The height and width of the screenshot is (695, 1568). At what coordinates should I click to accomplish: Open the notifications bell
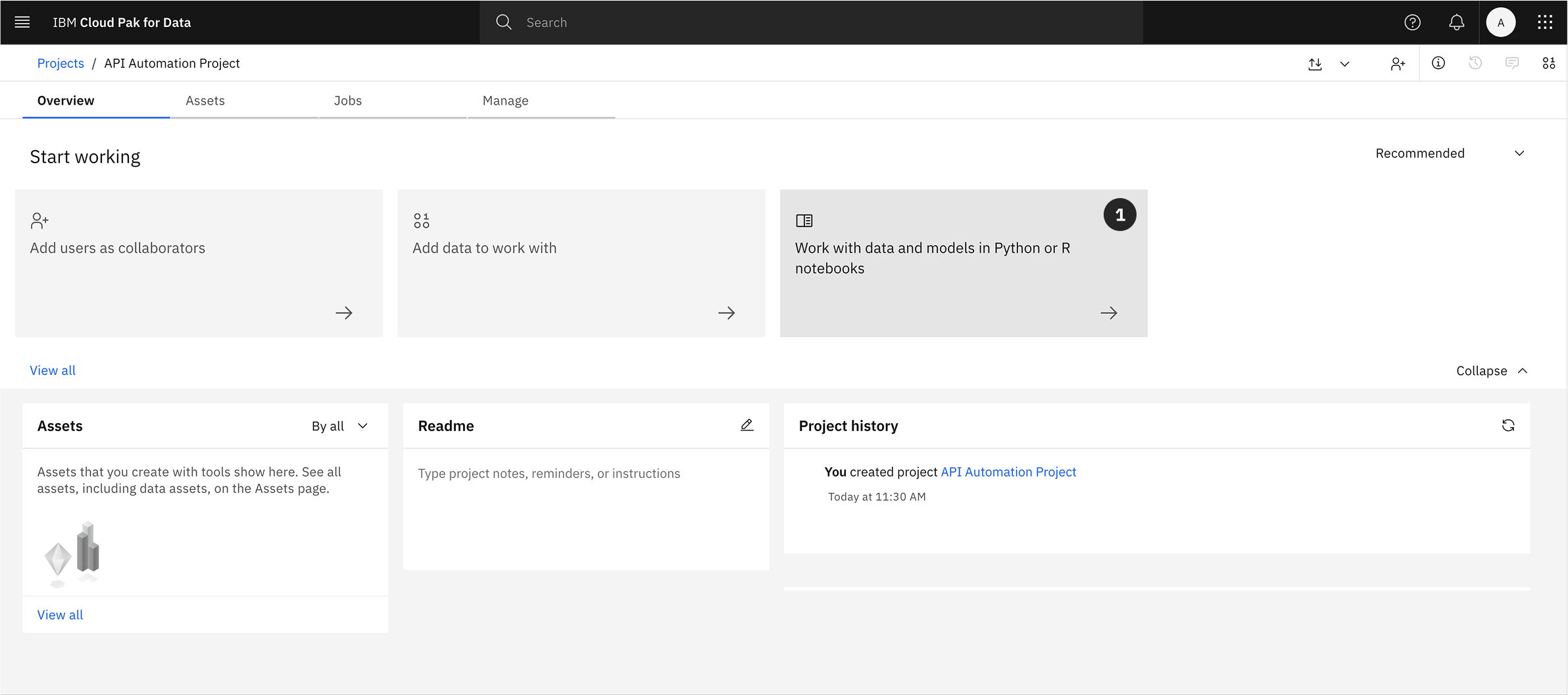tap(1456, 22)
